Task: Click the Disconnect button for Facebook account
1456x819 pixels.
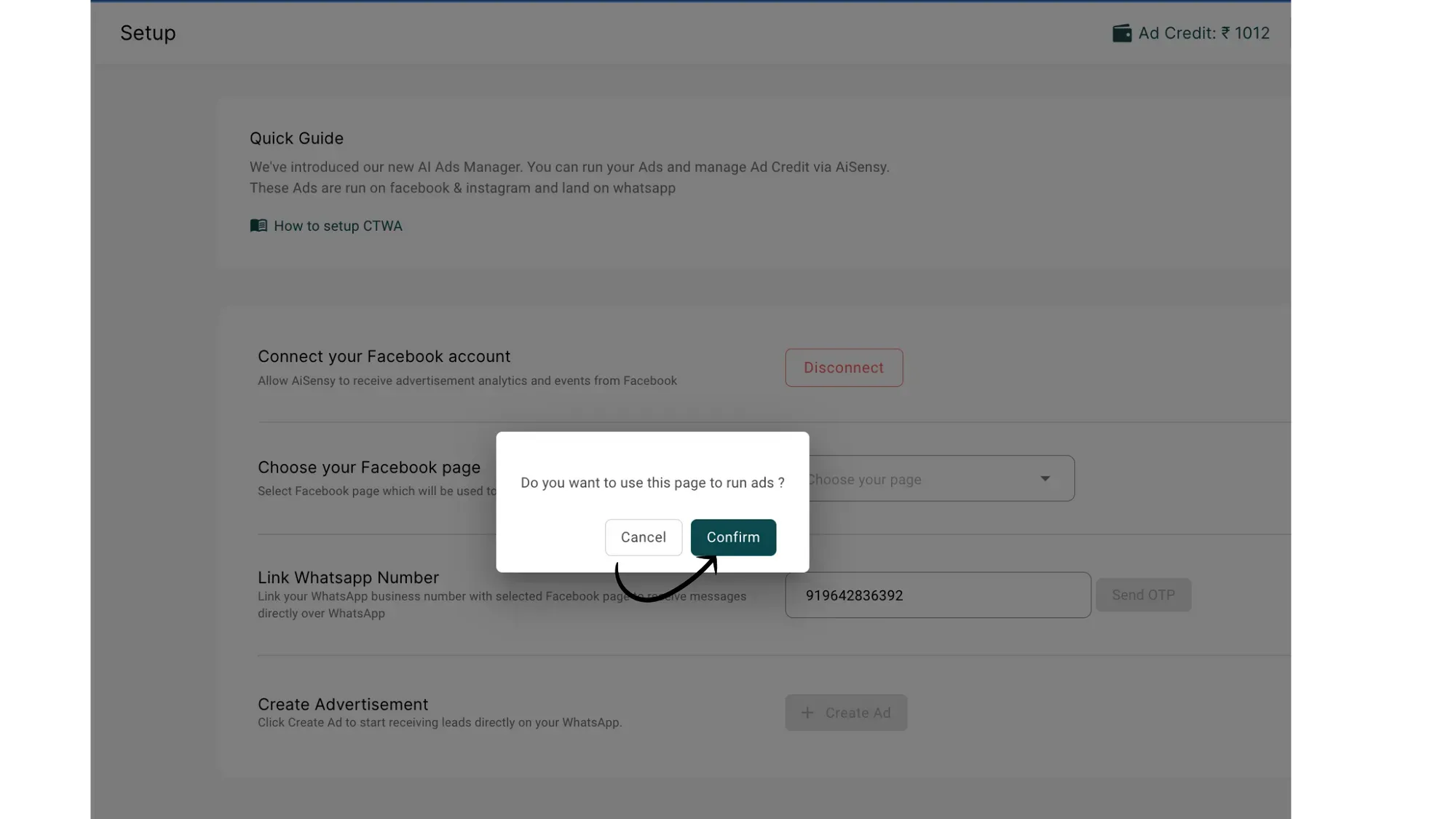Action: [x=844, y=368]
